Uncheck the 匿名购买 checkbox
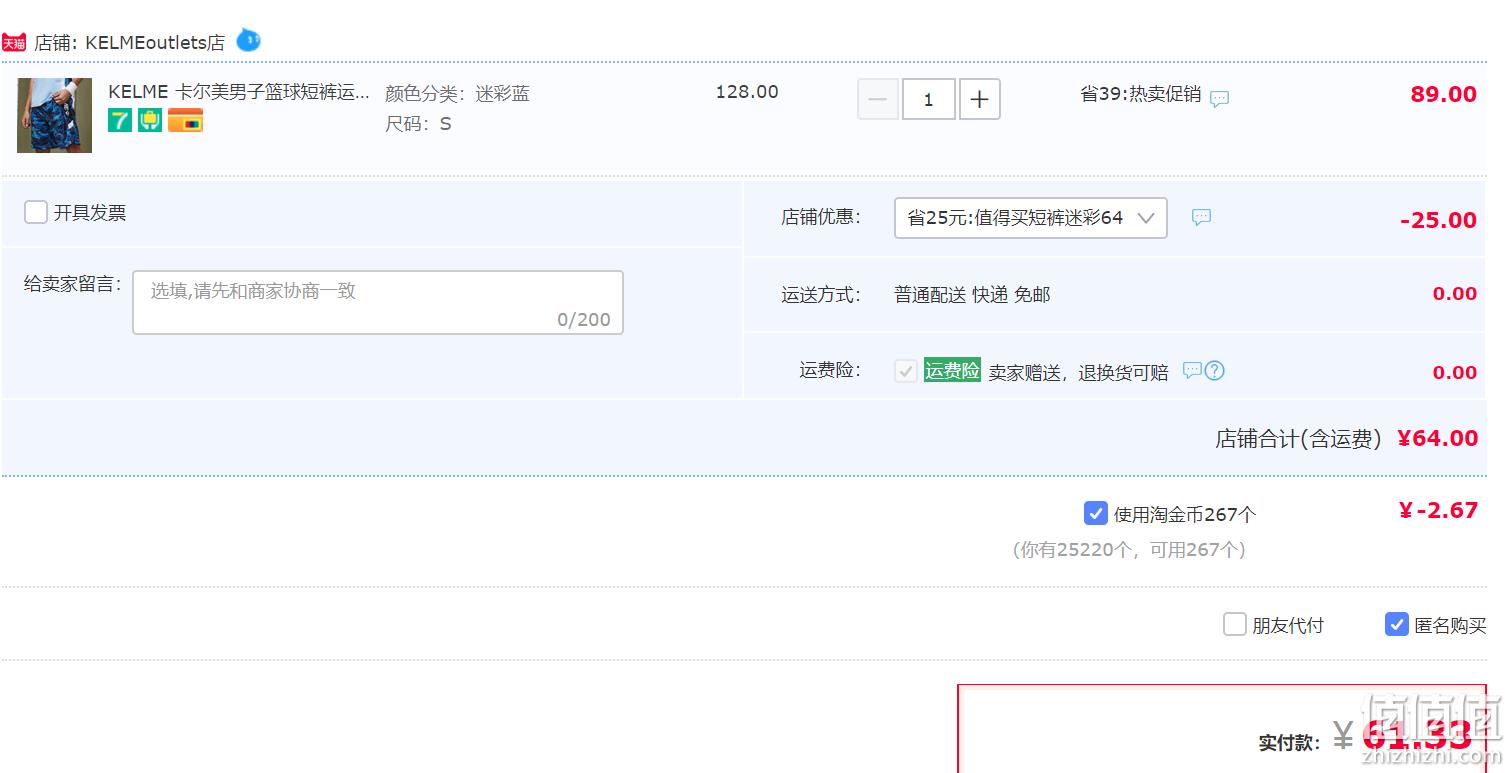The image size is (1511, 773). [1397, 625]
